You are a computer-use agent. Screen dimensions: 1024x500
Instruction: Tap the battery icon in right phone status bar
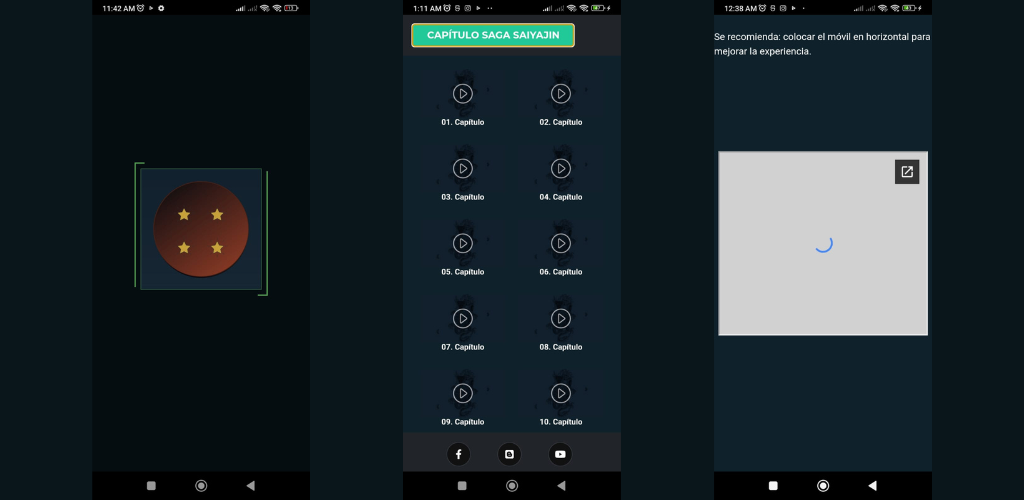tap(908, 8)
